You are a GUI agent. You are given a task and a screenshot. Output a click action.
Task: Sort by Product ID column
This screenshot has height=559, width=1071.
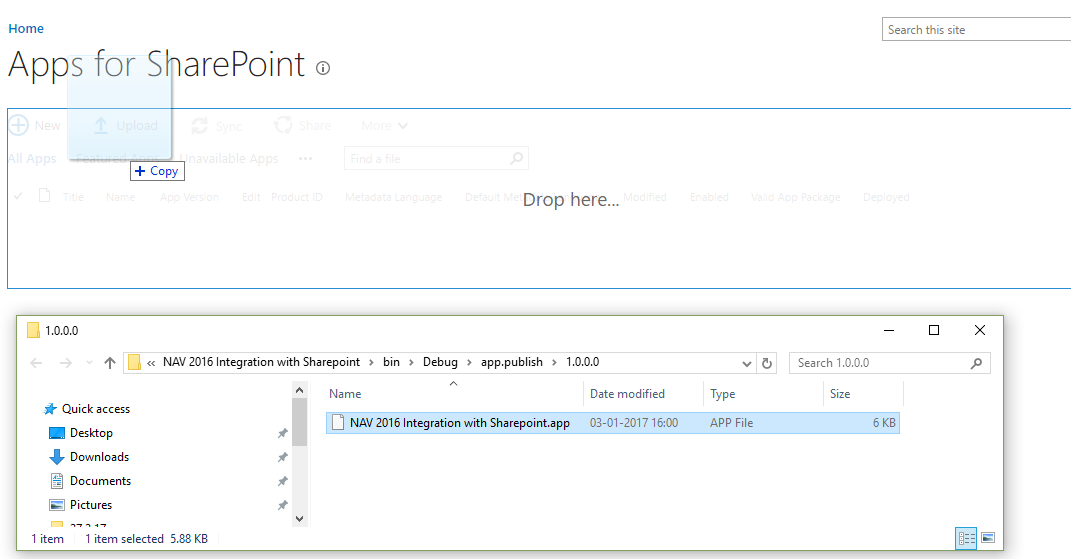(x=296, y=197)
